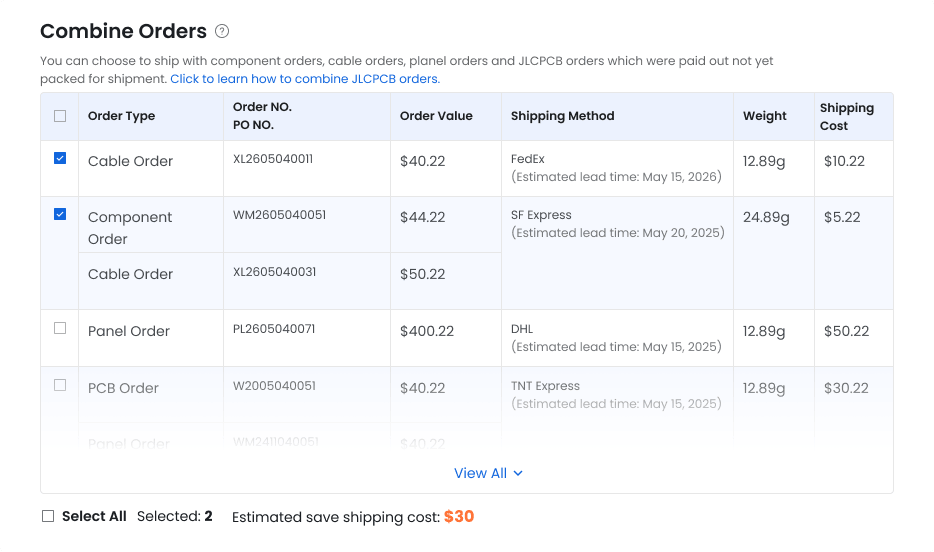
Task: Uncheck the Cable Order XL2605040011 checkbox
Action: pos(60,158)
